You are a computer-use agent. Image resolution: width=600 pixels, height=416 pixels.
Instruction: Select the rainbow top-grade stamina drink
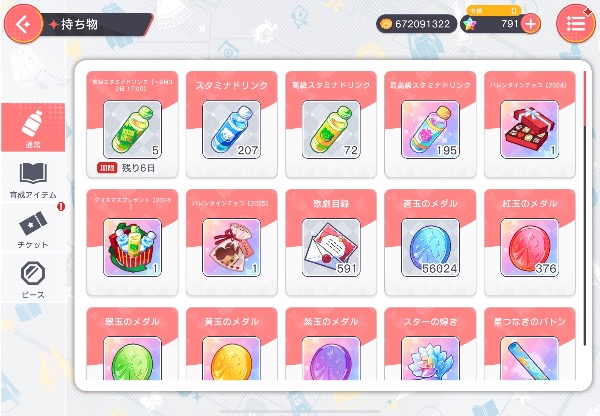click(430, 124)
